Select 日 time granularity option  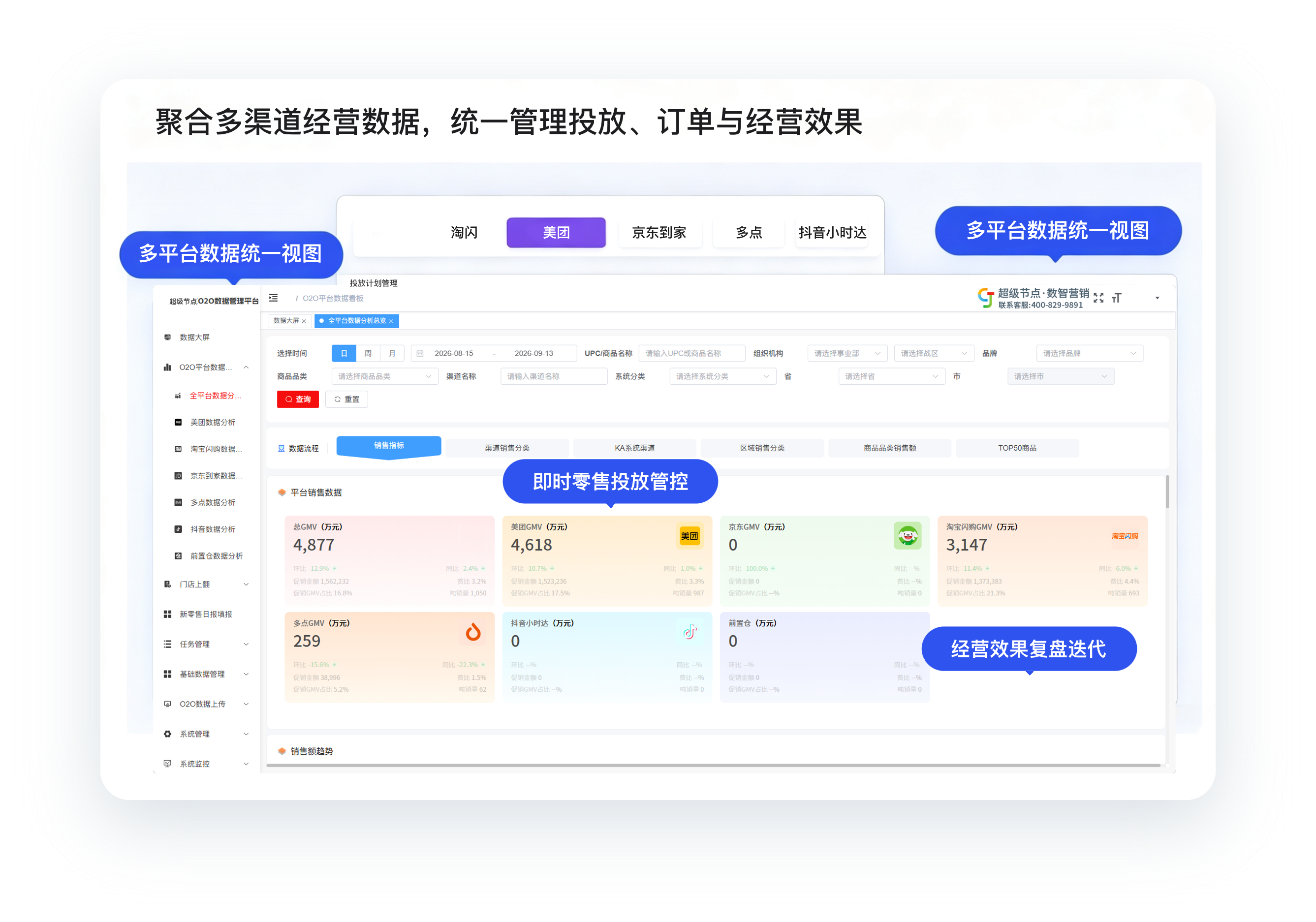tap(344, 354)
